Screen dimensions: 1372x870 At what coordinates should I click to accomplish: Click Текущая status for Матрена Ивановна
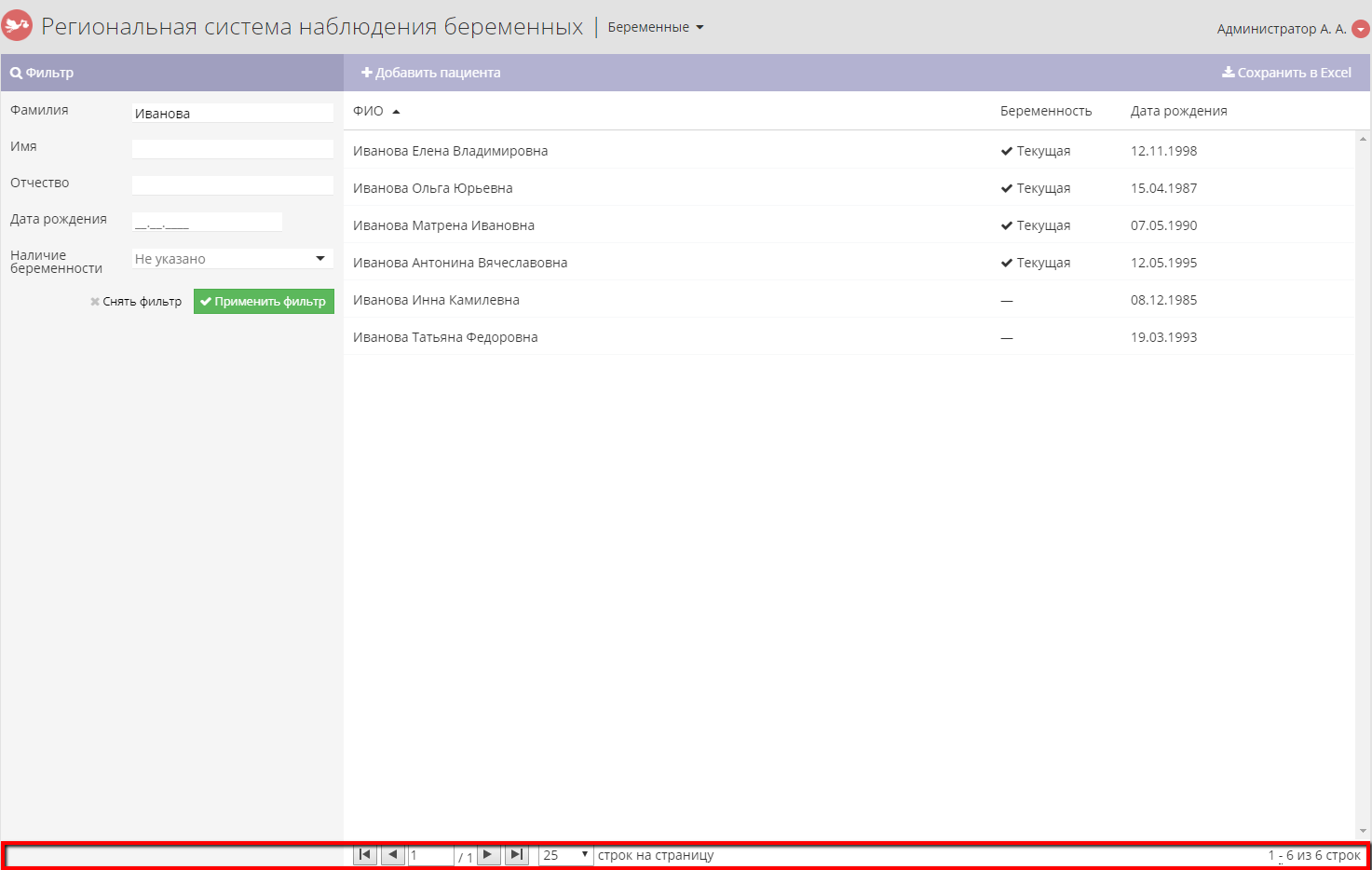[x=1036, y=225]
